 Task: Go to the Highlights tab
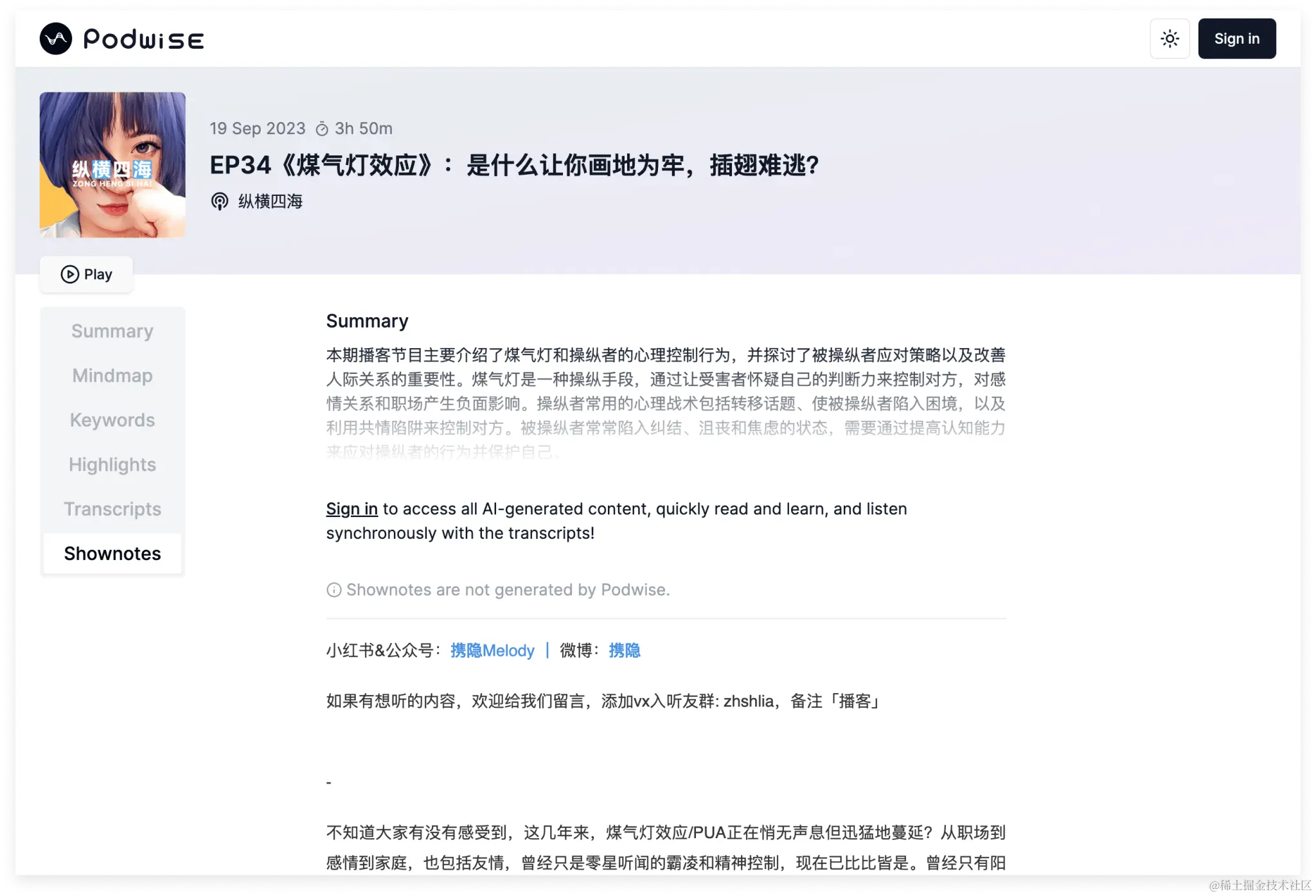click(112, 464)
